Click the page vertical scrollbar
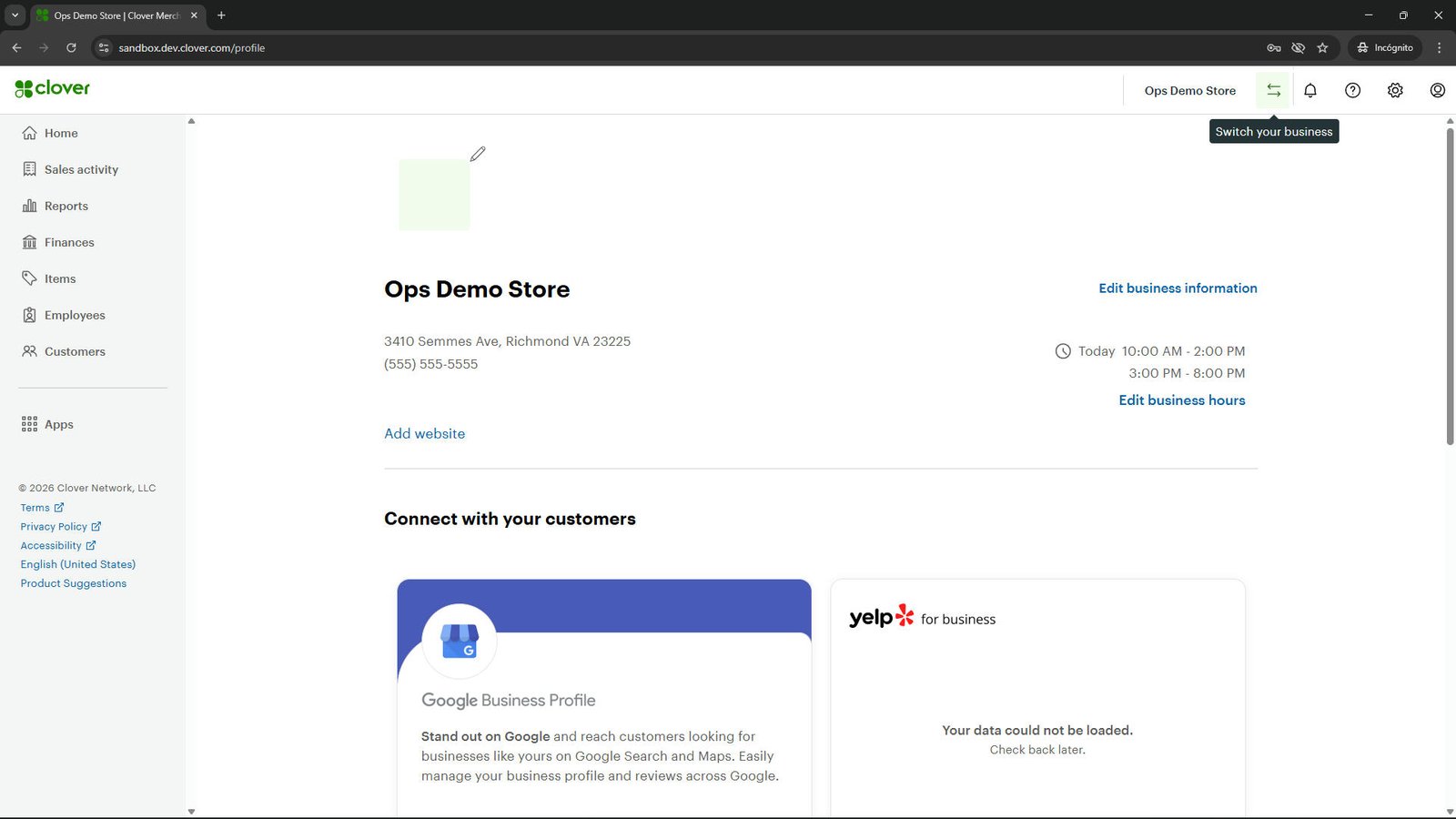The width and height of the screenshot is (1456, 819). click(1450, 287)
